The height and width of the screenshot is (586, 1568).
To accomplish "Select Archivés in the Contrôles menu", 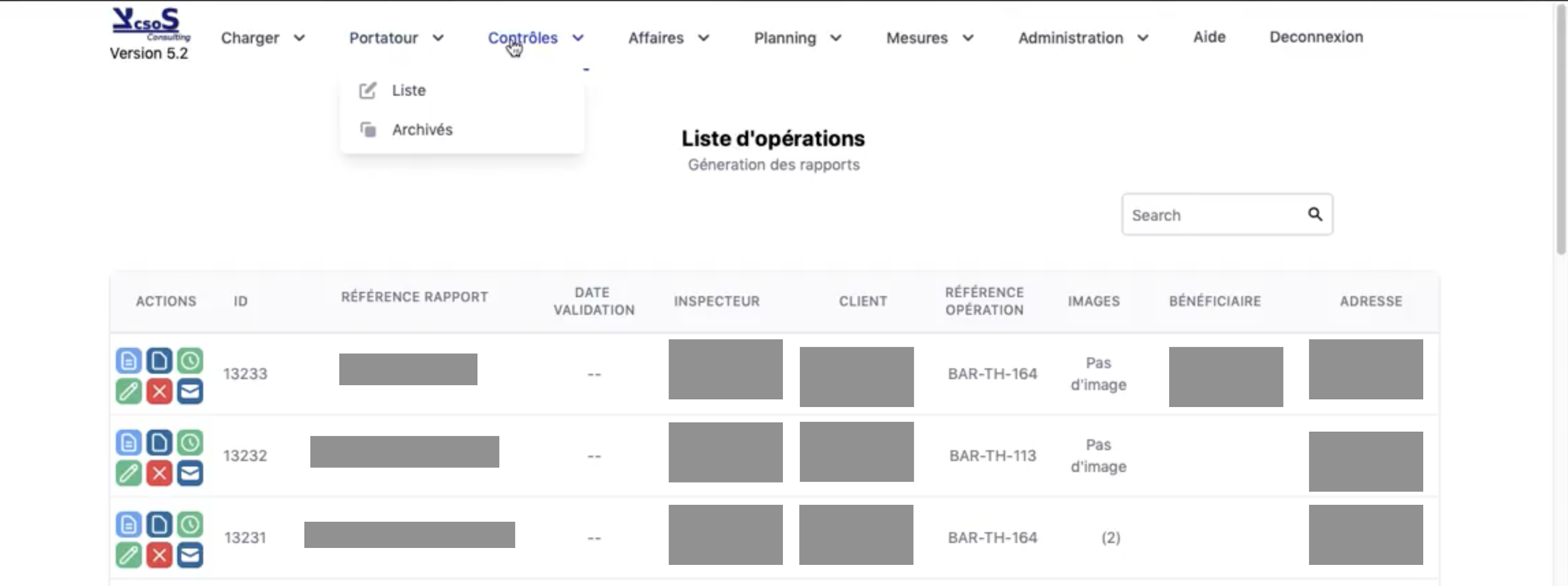I will pyautogui.click(x=422, y=130).
